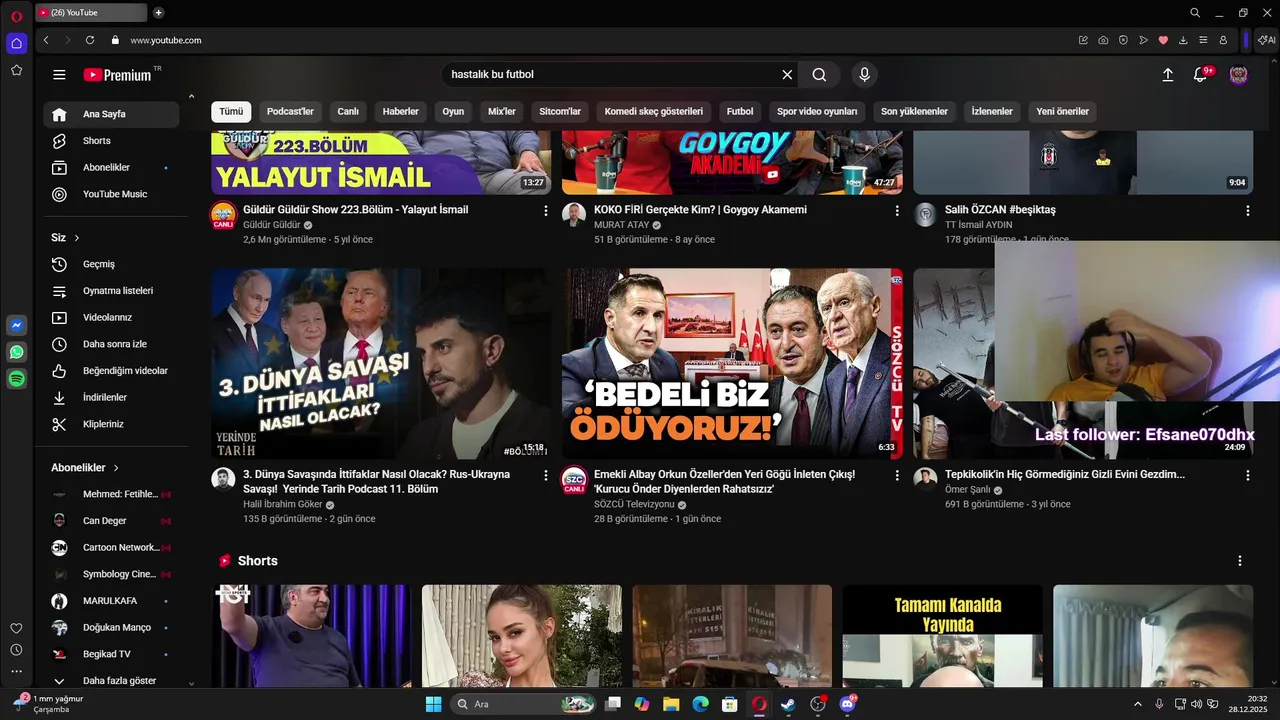This screenshot has width=1280, height=720.
Task: Select the Komedi skeç gösterileri chip
Action: click(x=654, y=111)
